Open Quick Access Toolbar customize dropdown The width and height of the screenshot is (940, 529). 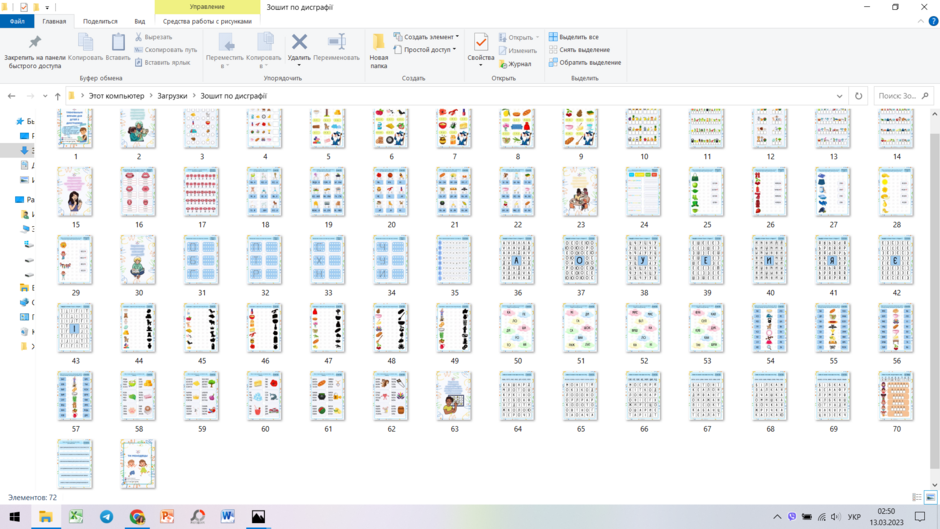pyautogui.click(x=47, y=7)
